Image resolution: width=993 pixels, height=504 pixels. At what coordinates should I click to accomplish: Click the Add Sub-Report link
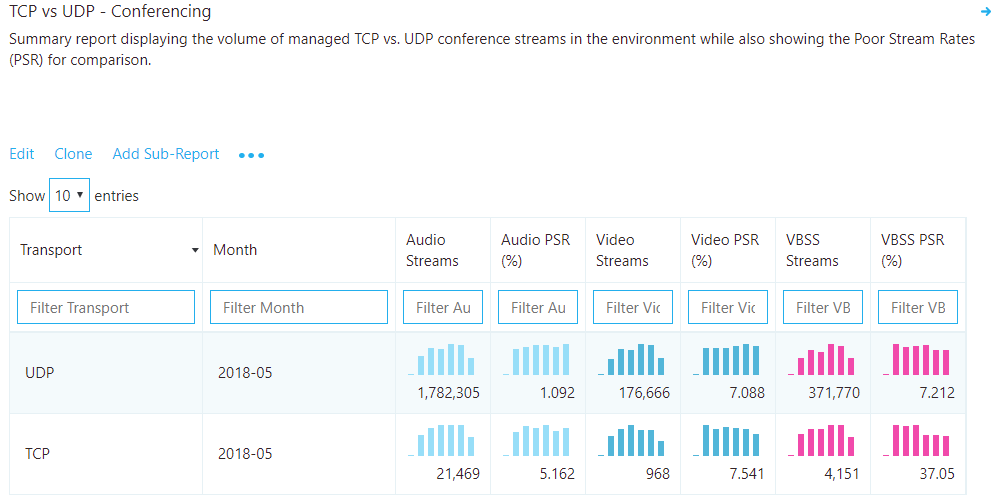click(166, 154)
